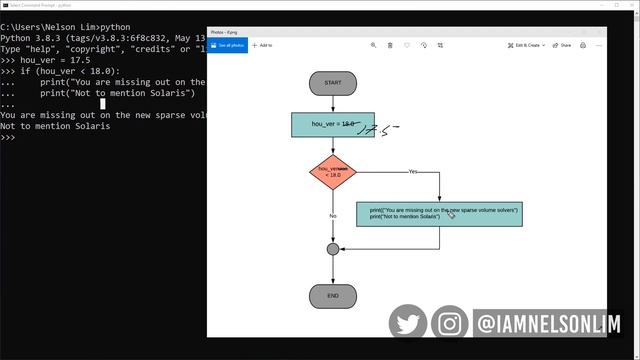The width and height of the screenshot is (640, 360).
Task: Click the favorite heart icon
Action: click(407, 45)
